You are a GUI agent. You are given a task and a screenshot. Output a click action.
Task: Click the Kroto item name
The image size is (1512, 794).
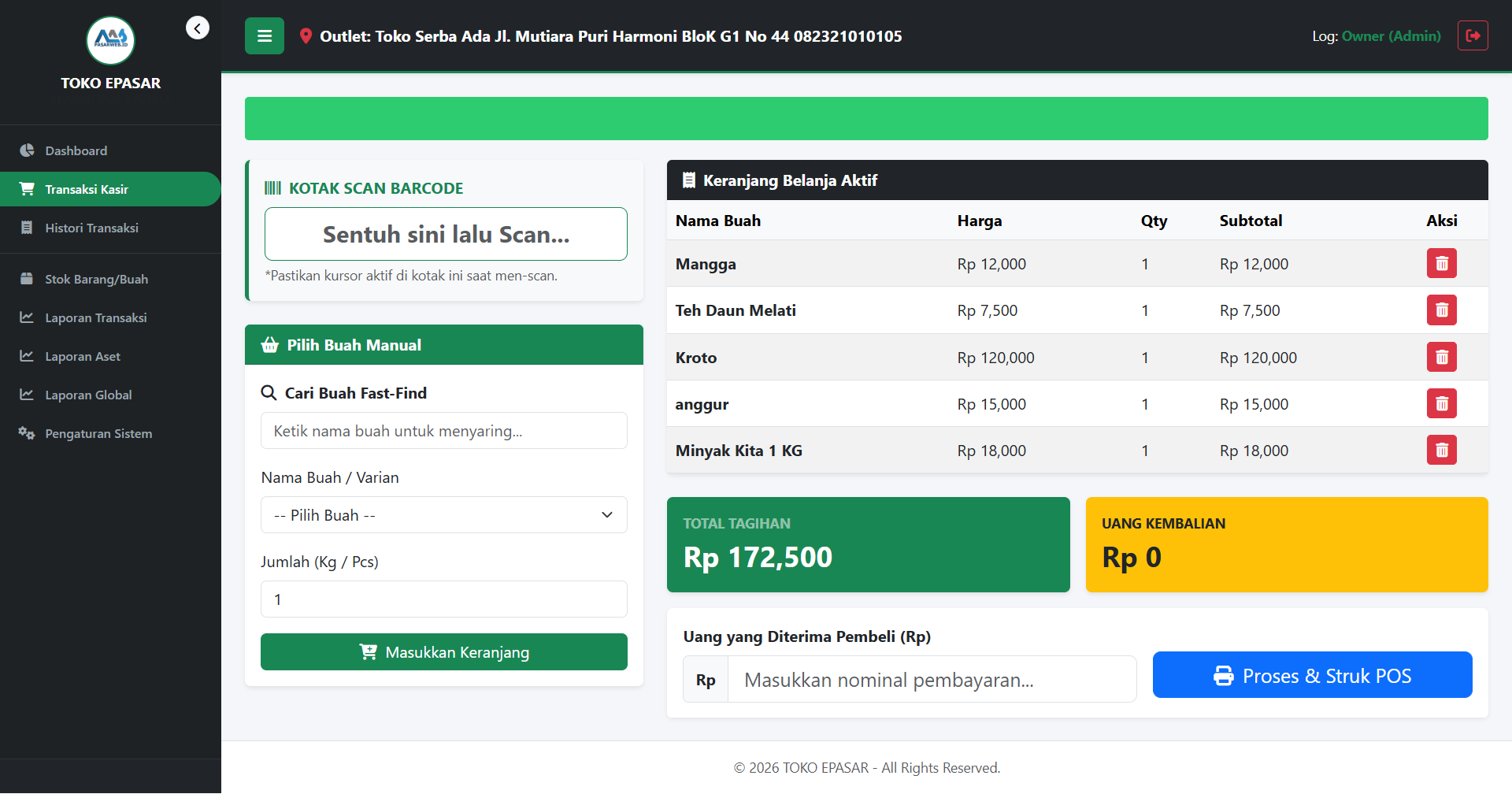(x=696, y=358)
